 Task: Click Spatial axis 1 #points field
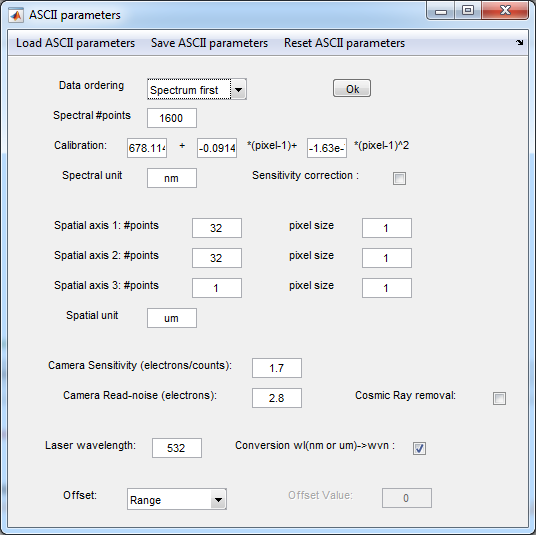[x=217, y=228]
